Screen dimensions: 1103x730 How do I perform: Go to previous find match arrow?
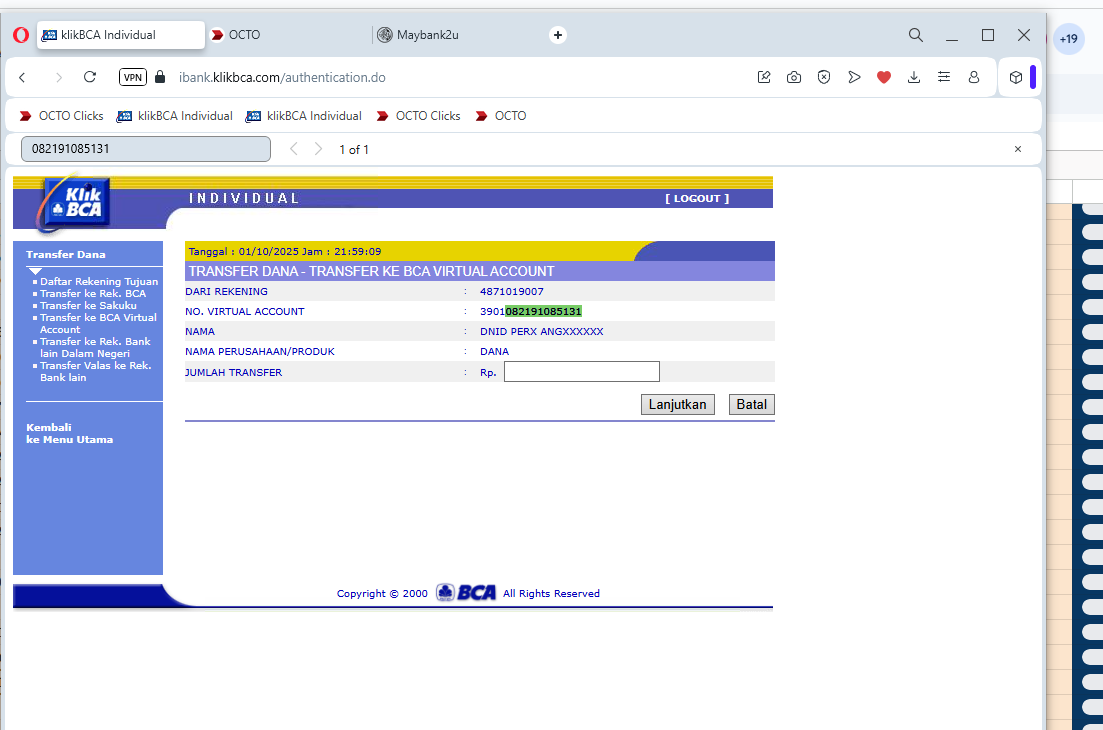[x=294, y=149]
